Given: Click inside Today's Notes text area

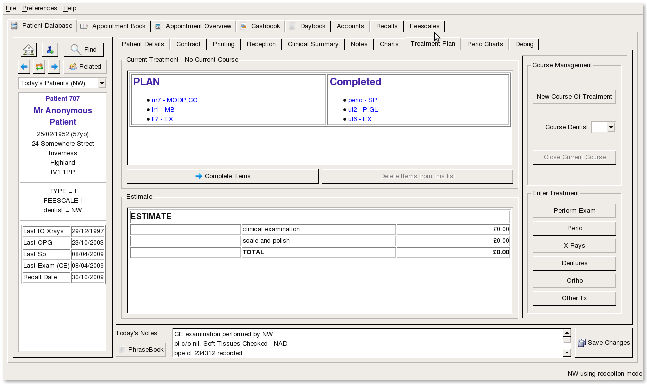Looking at the screenshot, I should coord(368,343).
